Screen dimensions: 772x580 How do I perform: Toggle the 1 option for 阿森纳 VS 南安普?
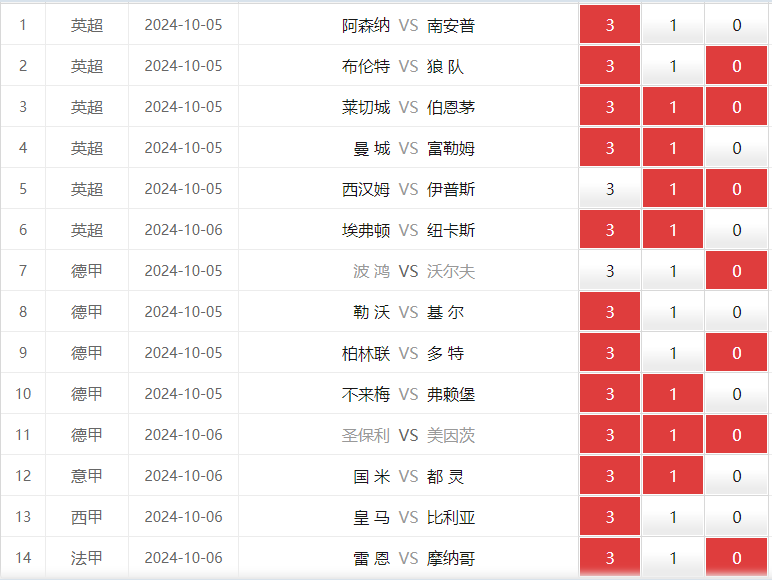(x=673, y=25)
